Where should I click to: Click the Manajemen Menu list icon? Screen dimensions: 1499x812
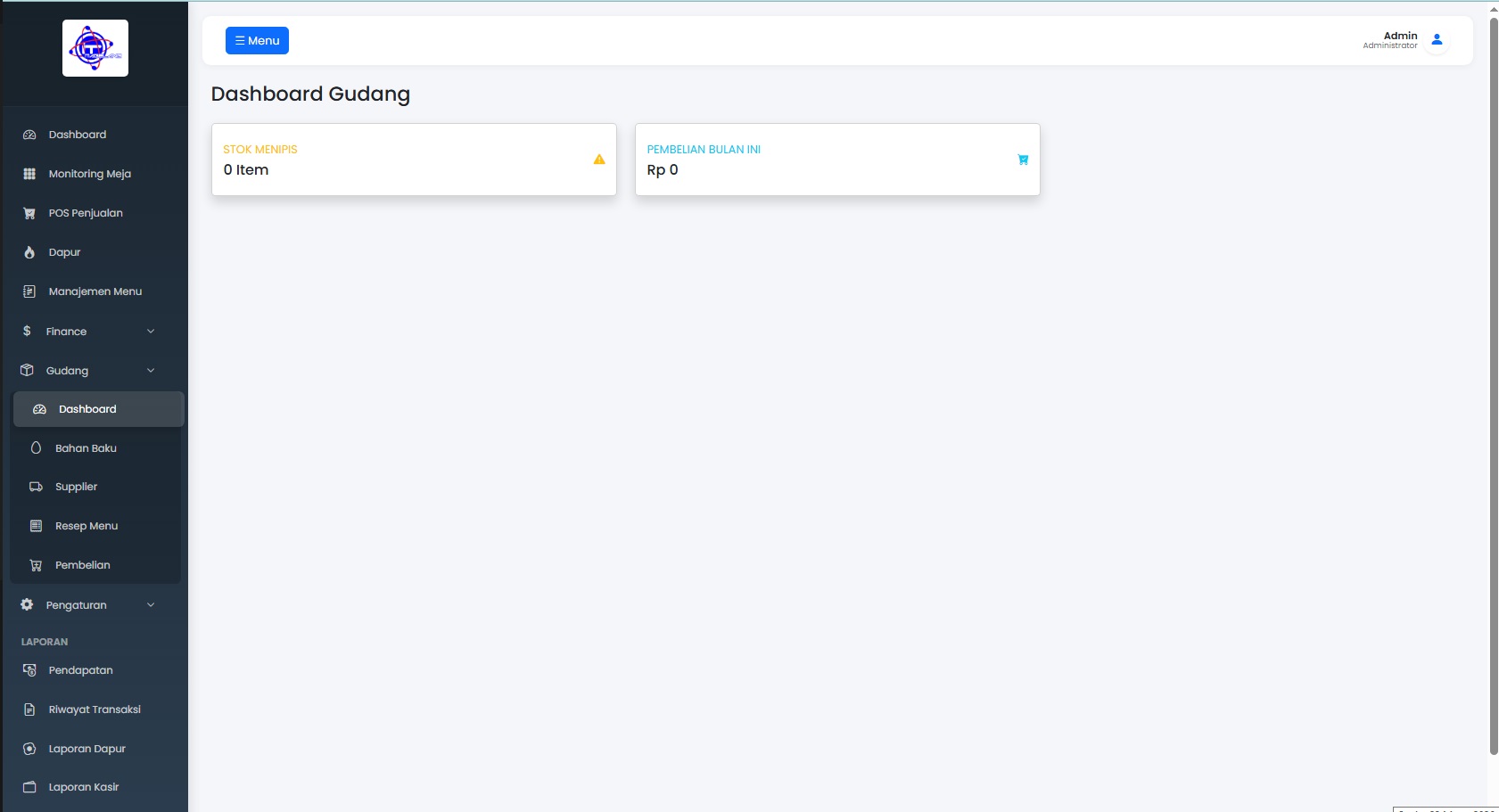click(x=29, y=291)
